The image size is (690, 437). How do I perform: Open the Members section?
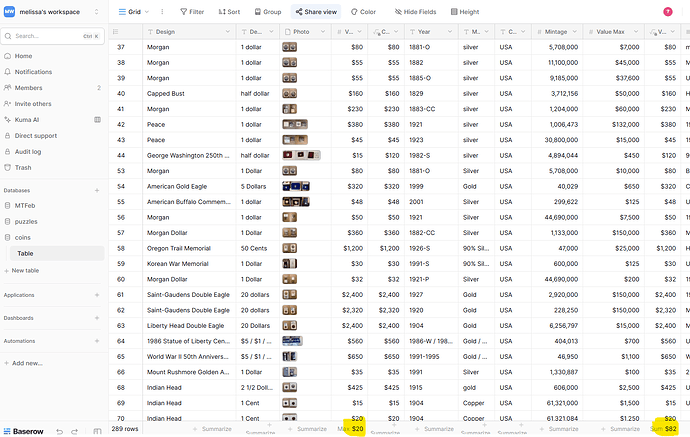tap(28, 88)
